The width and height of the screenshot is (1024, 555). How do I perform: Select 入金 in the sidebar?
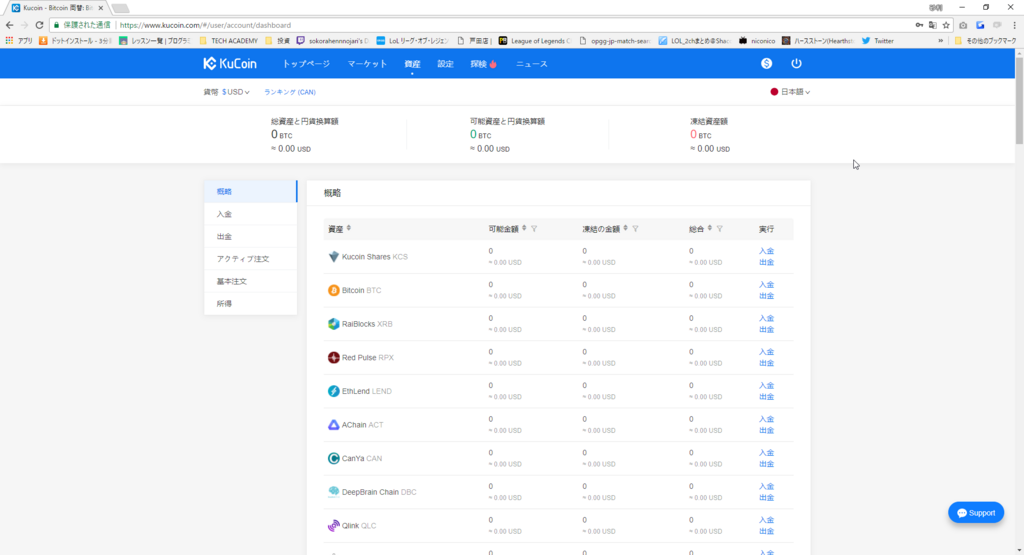click(250, 214)
